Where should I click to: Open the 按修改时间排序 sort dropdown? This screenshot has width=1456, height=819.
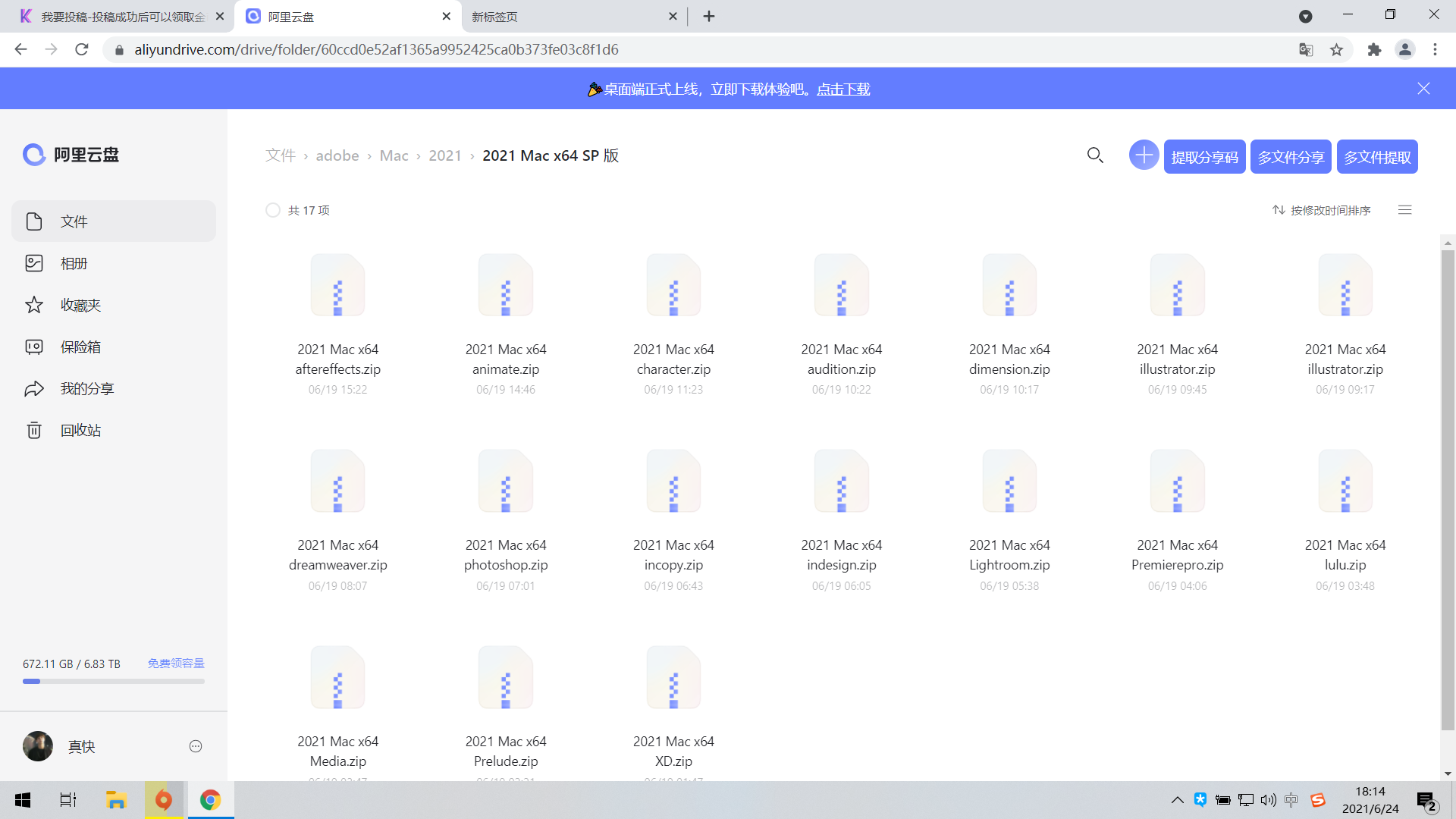tap(1322, 210)
